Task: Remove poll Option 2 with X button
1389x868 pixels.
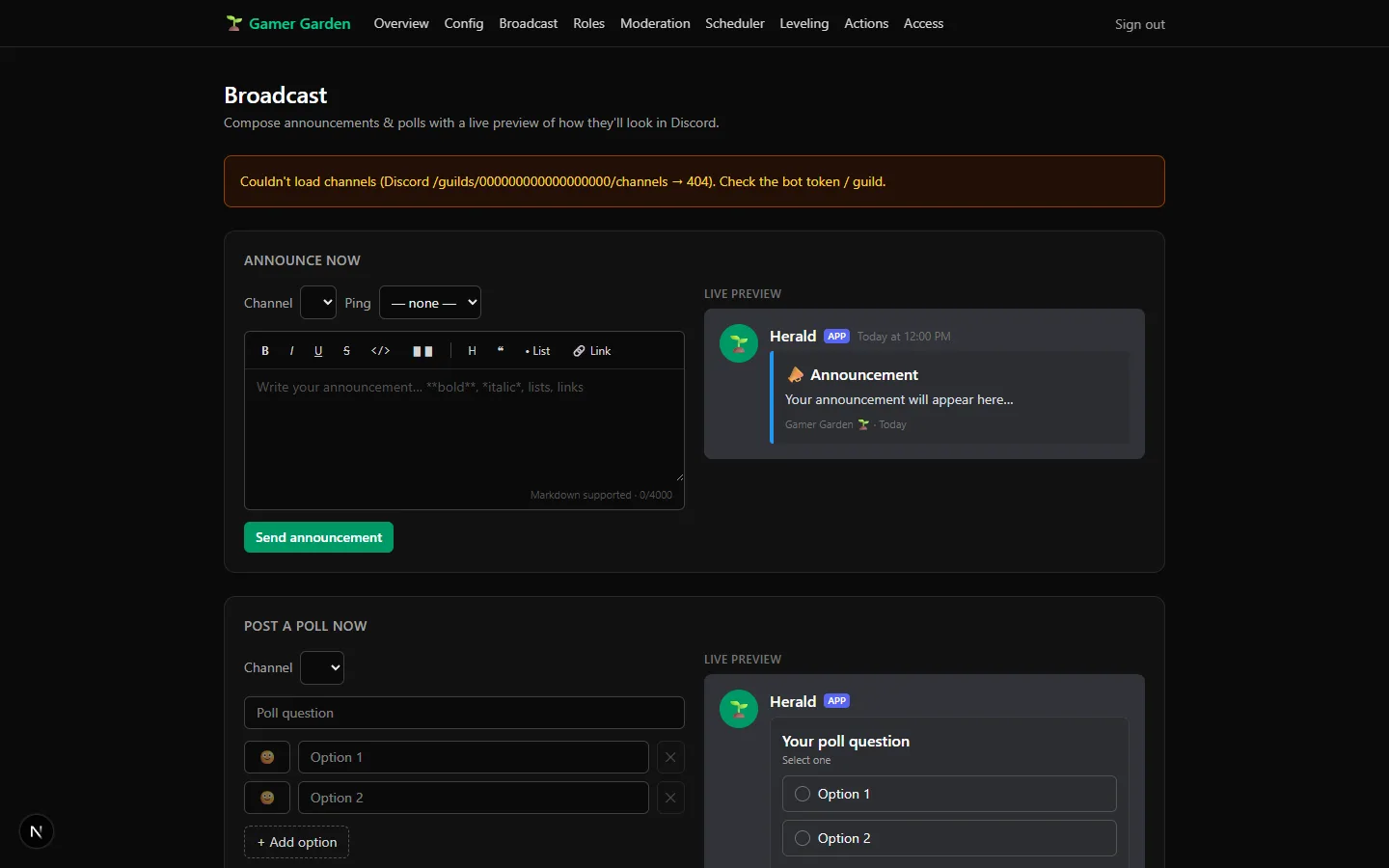Action: [670, 798]
